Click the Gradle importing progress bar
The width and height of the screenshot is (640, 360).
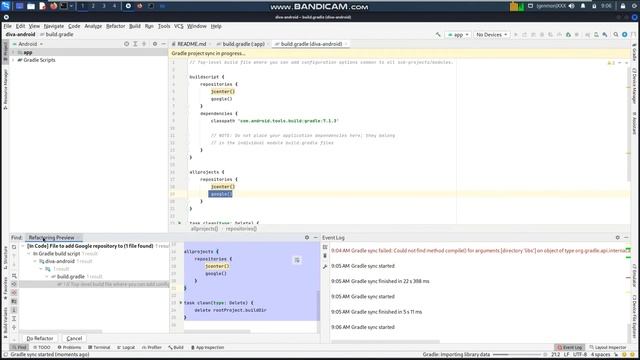[x=517, y=355]
